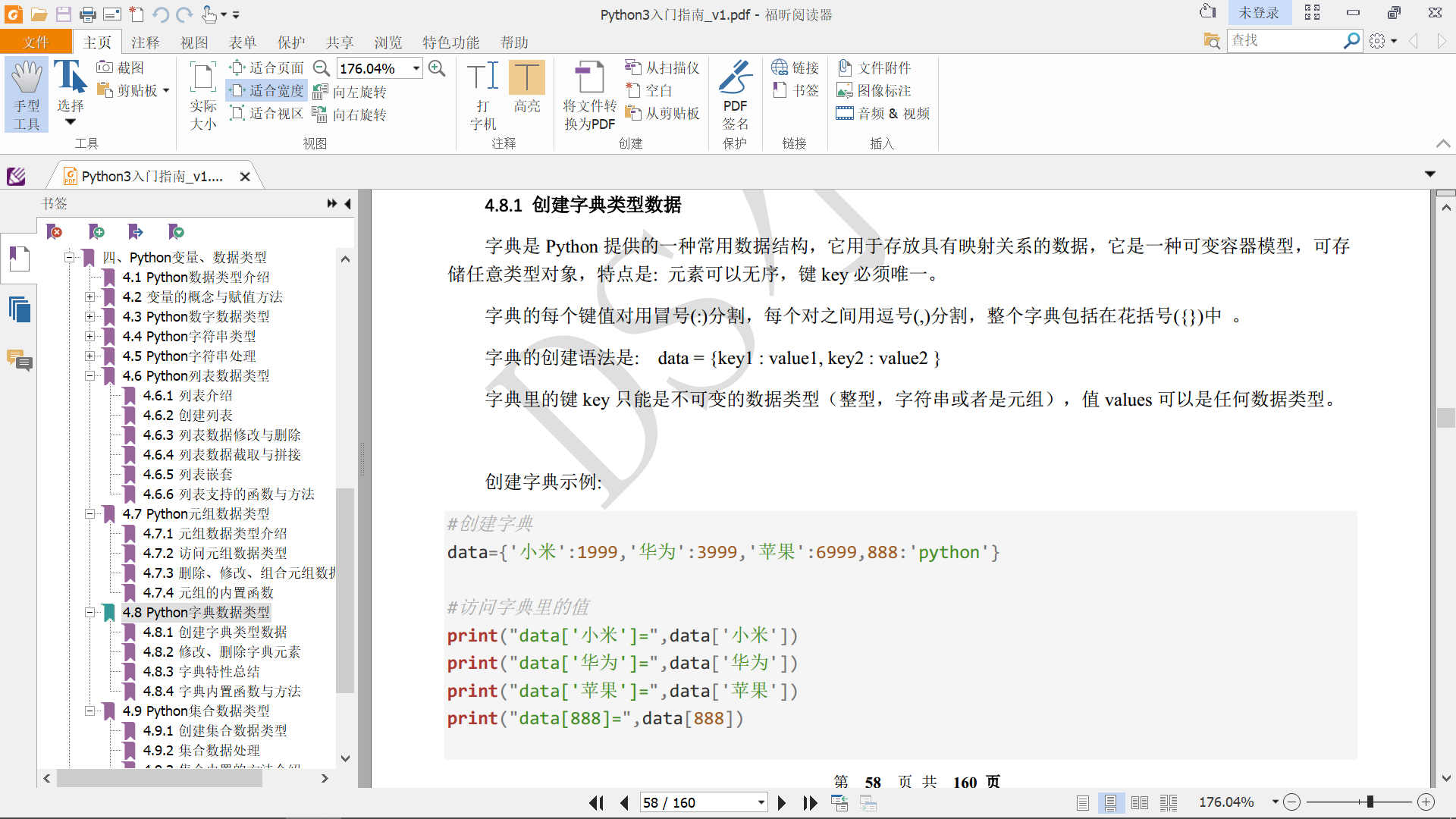This screenshot has height=819, width=1456.
Task: Enable continuous page display mode
Action: click(1110, 802)
